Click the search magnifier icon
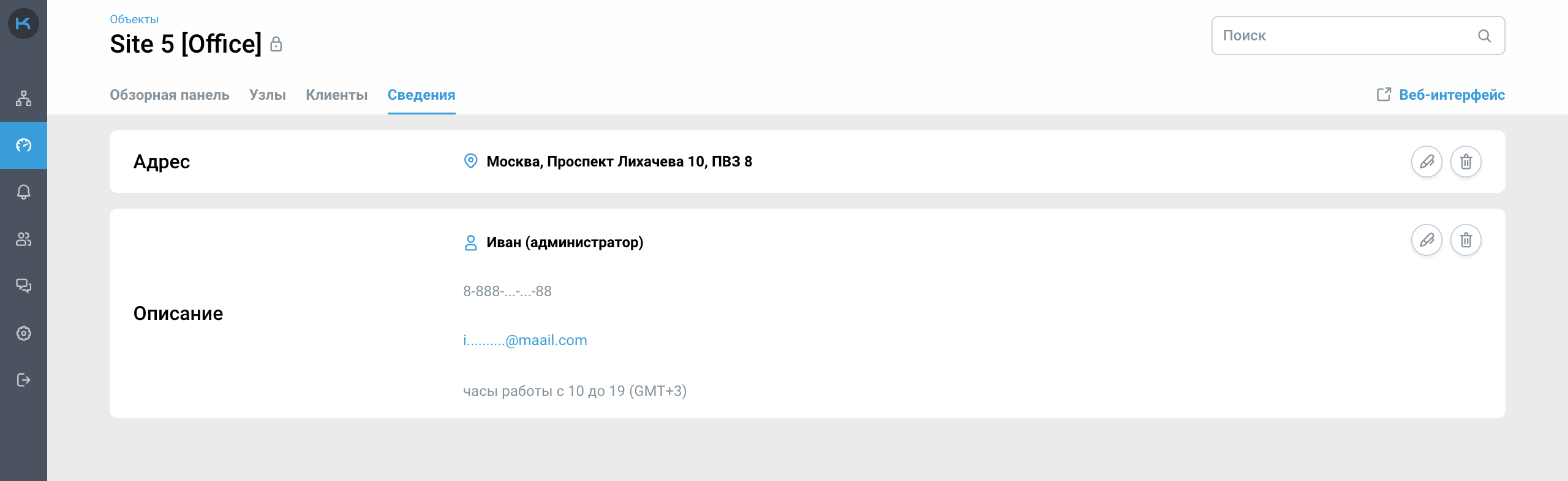The width and height of the screenshot is (1568, 481). tap(1484, 36)
